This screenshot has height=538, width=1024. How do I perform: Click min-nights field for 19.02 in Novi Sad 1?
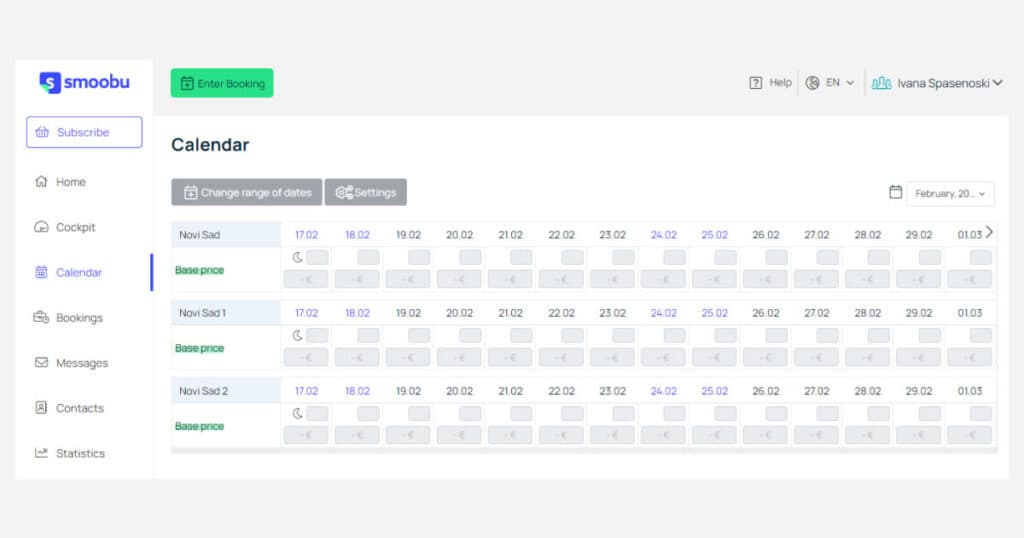click(419, 336)
